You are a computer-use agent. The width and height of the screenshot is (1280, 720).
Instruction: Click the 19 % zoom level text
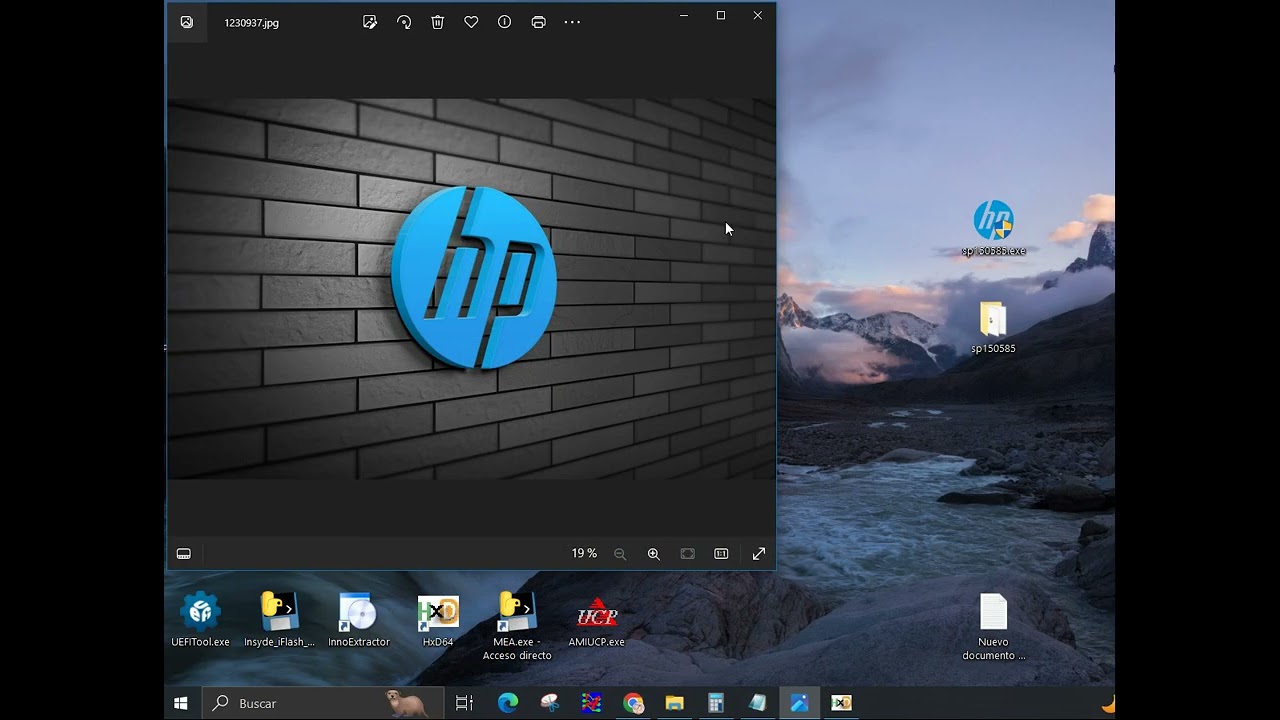(x=584, y=553)
